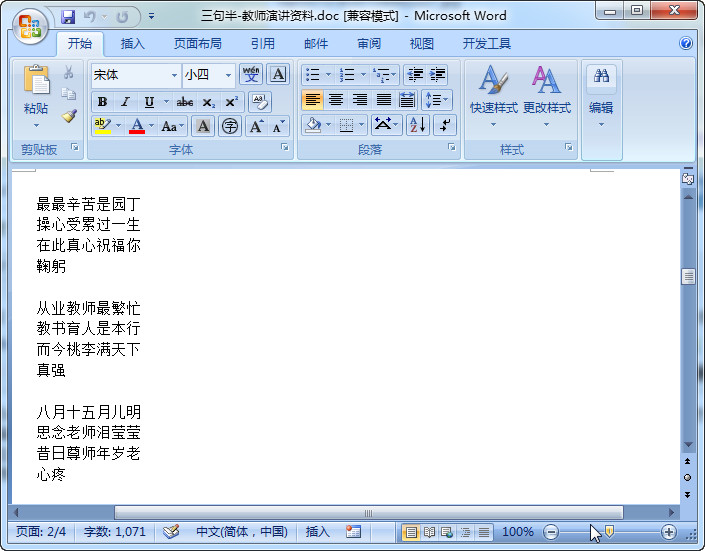Viewport: 705px width, 551px height.
Task: Toggle Italic formatting
Action: (125, 102)
